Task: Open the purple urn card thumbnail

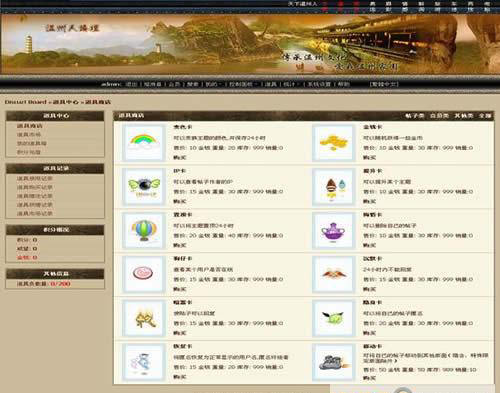Action: click(333, 231)
